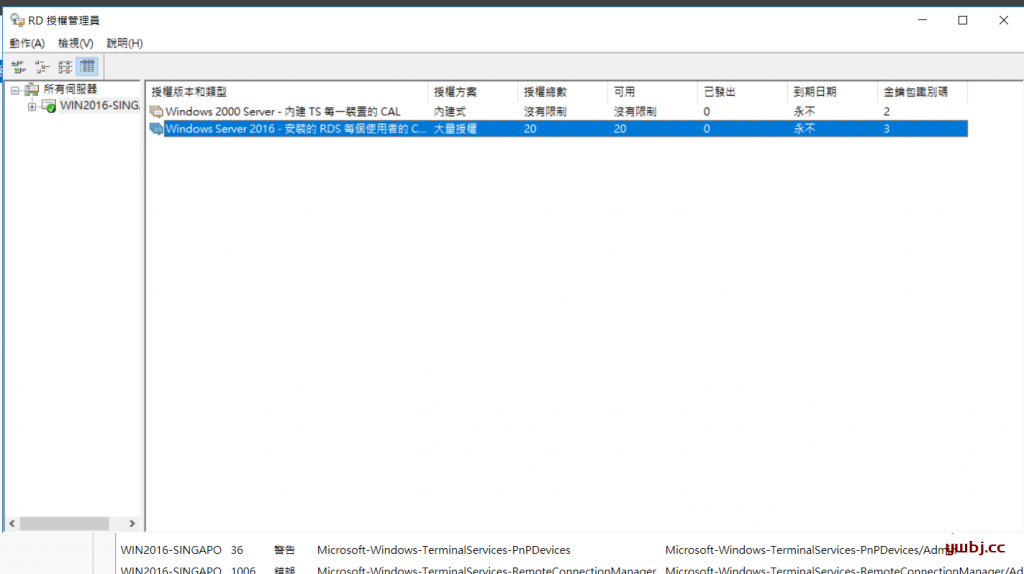The width and height of the screenshot is (1024, 574).
Task: Click 警告 level in background event list
Action: pyautogui.click(x=285, y=550)
